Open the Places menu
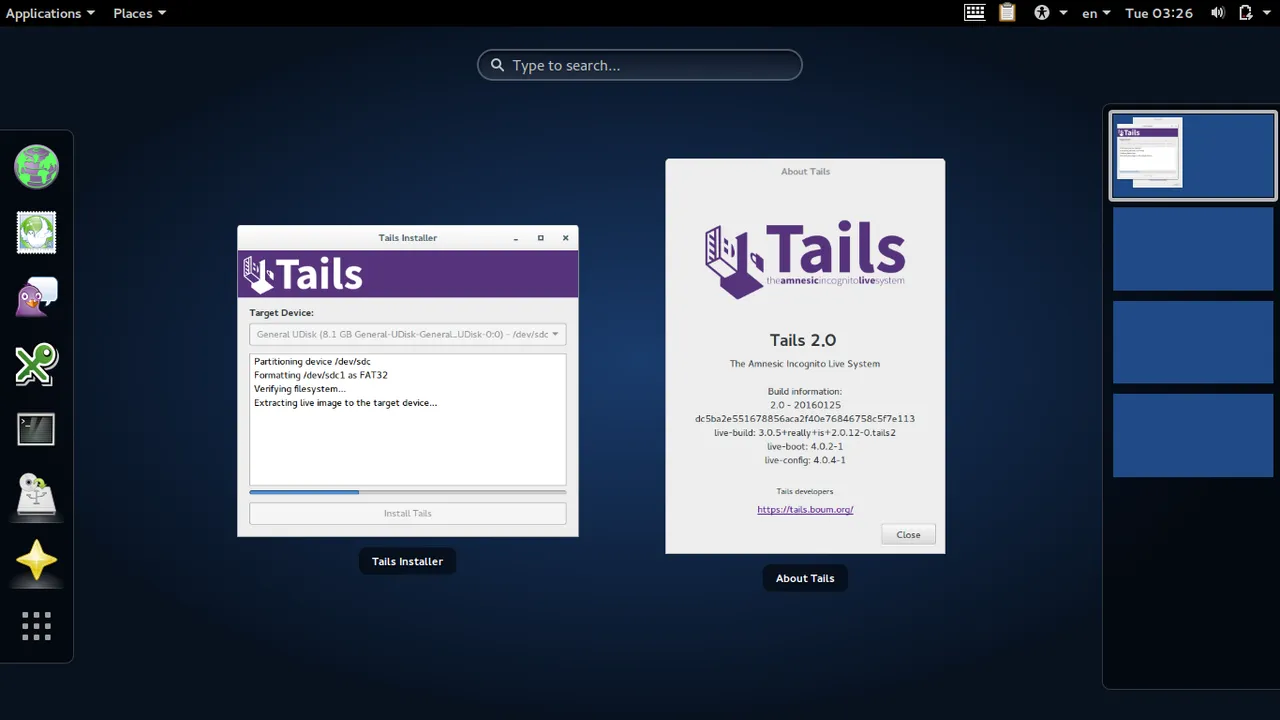 (140, 13)
